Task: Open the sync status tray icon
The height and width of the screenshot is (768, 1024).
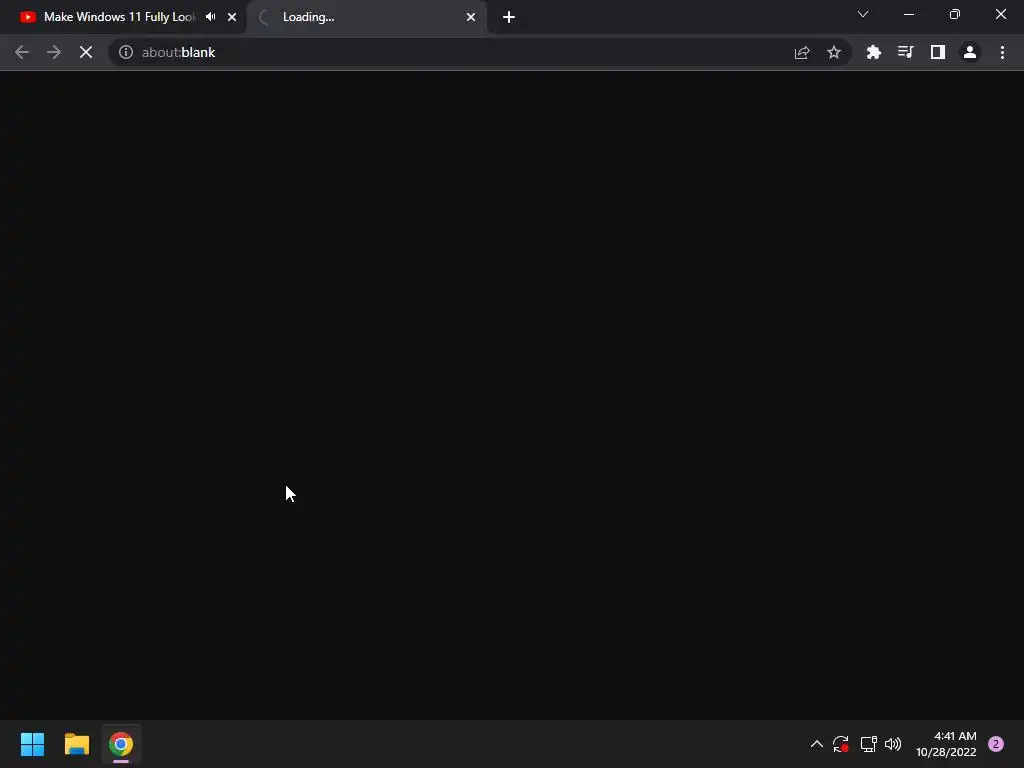Action: 840,744
